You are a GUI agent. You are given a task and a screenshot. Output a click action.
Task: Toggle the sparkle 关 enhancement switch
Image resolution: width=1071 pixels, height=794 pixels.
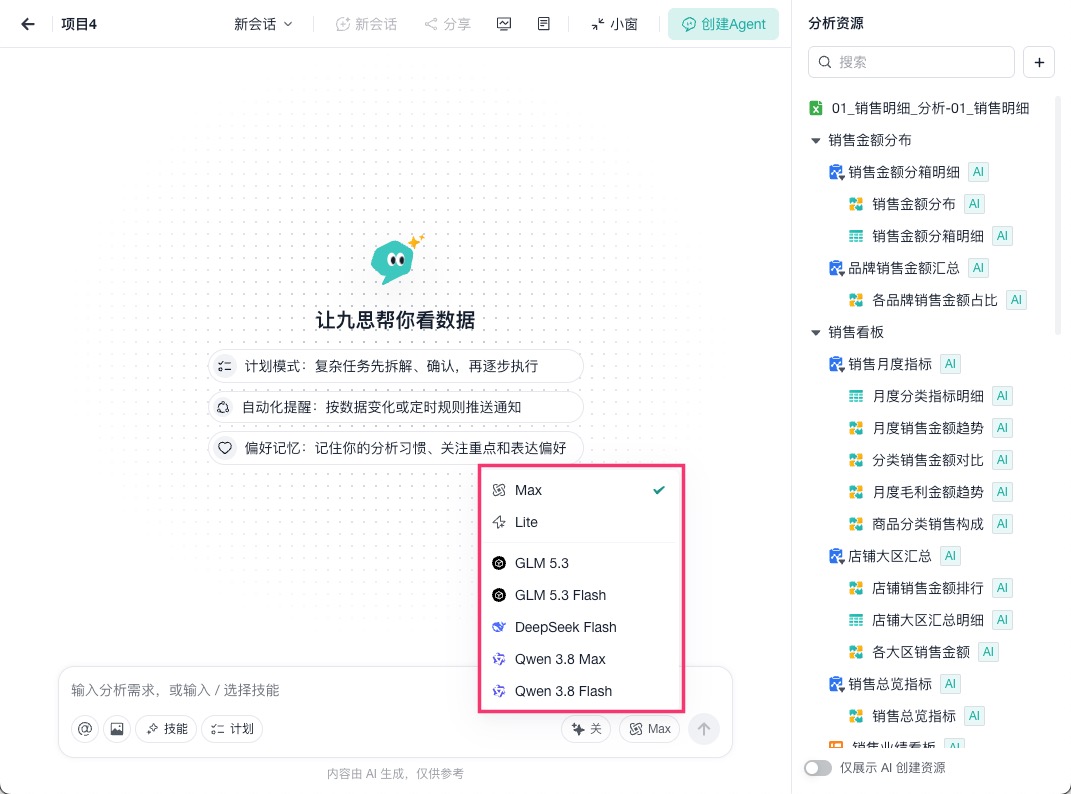586,729
